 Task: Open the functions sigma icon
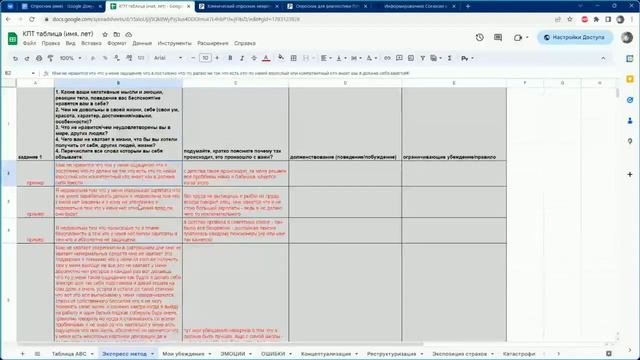[449, 58]
